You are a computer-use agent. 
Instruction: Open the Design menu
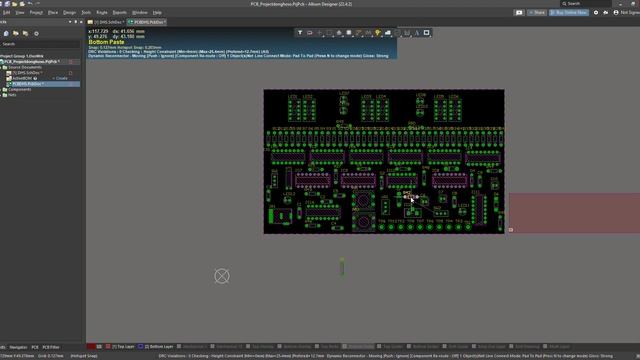69,13
